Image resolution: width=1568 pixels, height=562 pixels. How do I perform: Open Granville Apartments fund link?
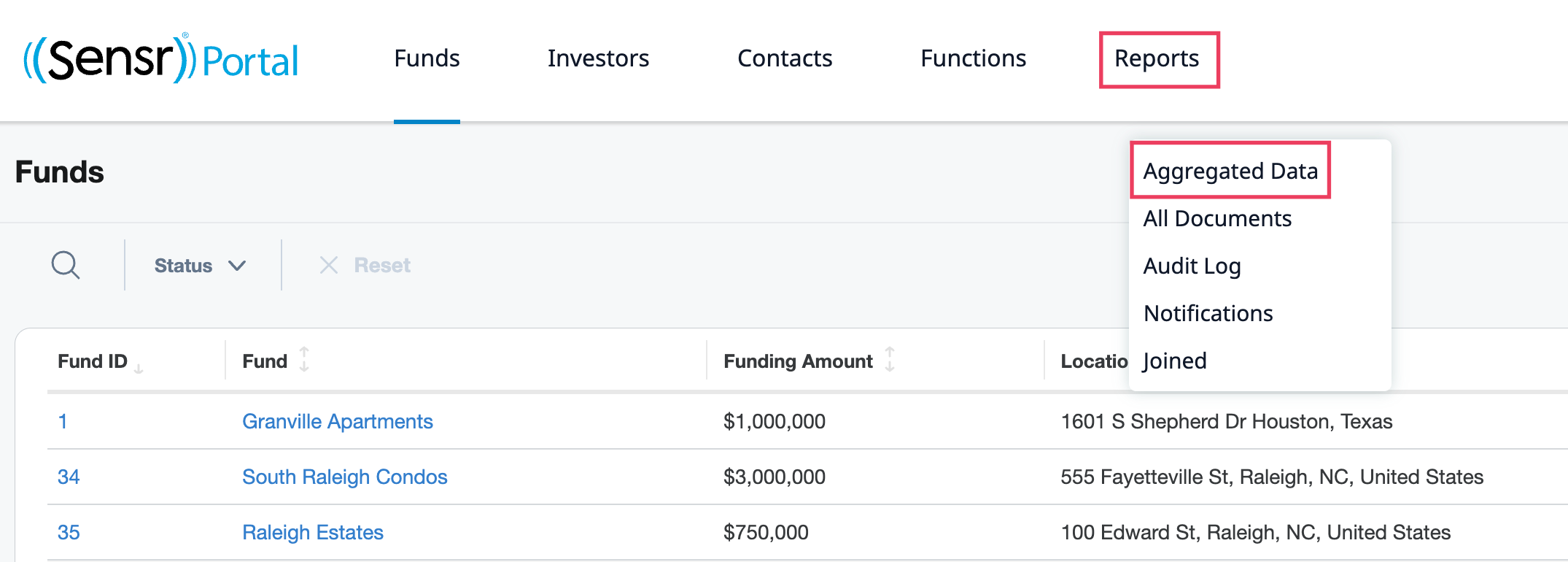pyautogui.click(x=337, y=421)
